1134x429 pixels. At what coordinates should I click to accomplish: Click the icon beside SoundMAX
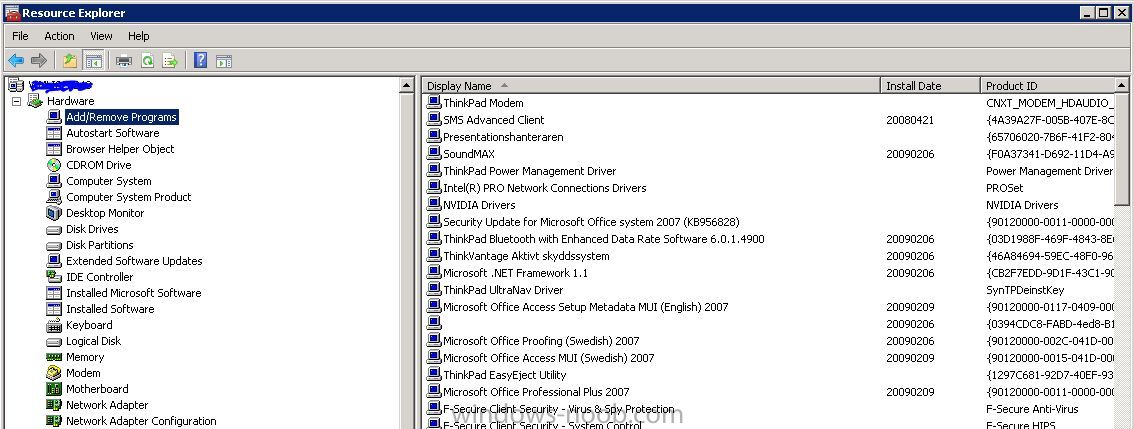[434, 153]
